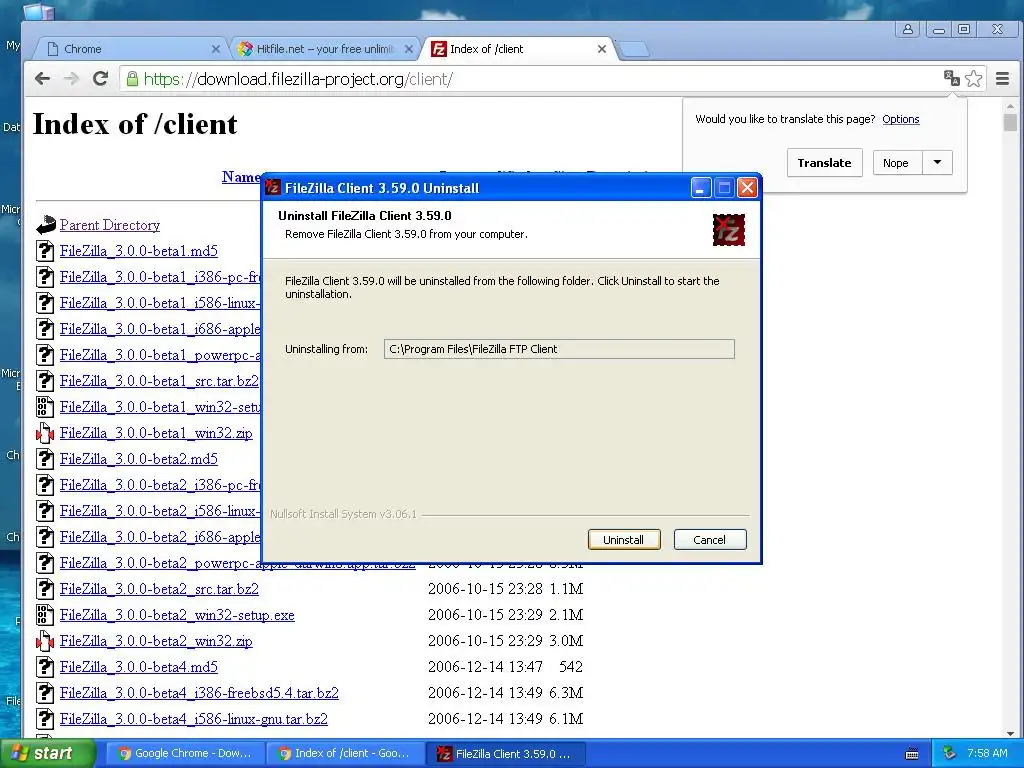Viewport: 1024px width, 768px height.
Task: Click the 2006-12-14 13:47 date for beta4.md5
Action: coord(485,667)
